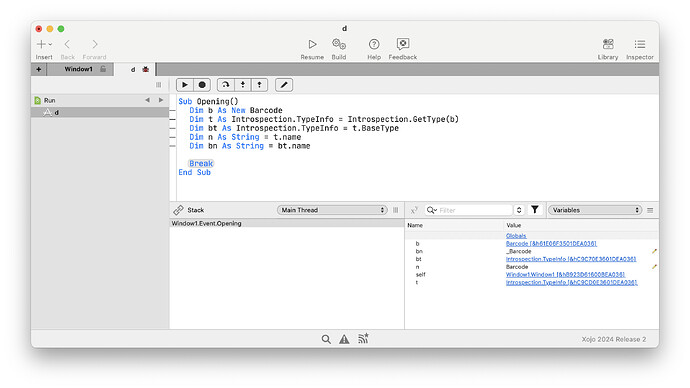Click the expression x² icon
The height and width of the screenshot is (388, 690).
click(x=414, y=210)
